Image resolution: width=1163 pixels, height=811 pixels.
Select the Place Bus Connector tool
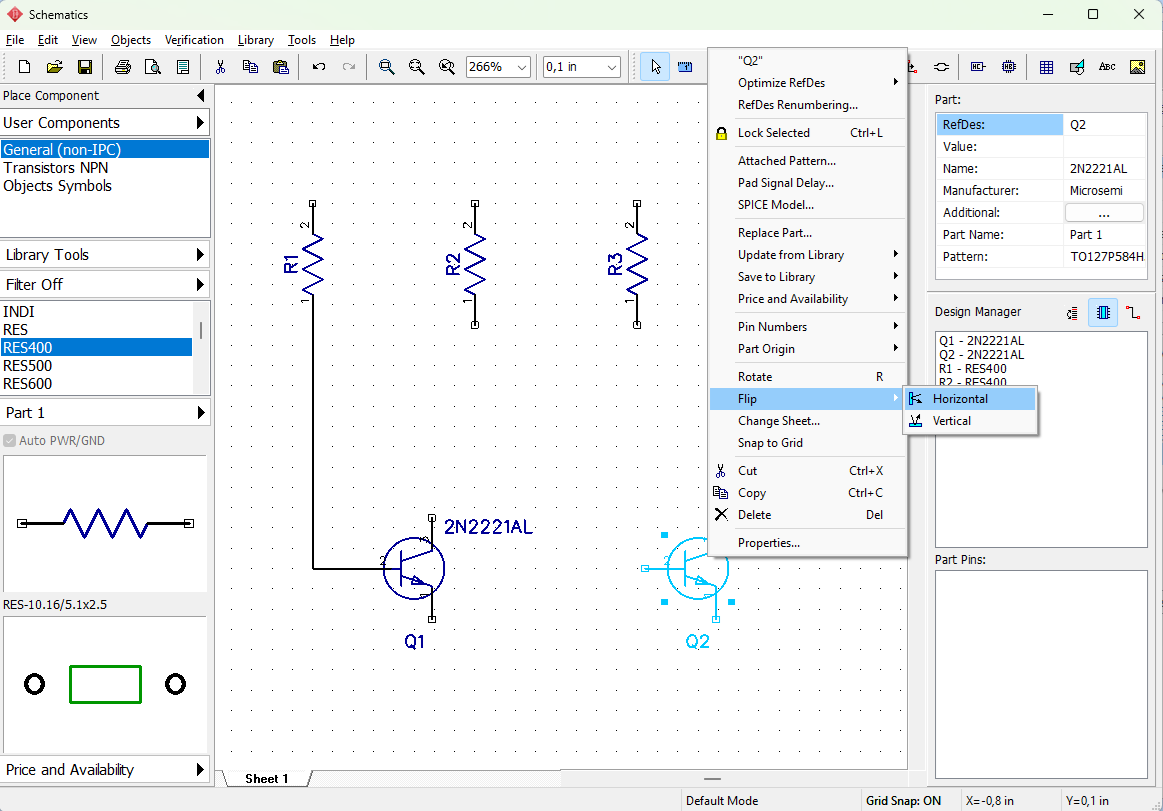[941, 67]
